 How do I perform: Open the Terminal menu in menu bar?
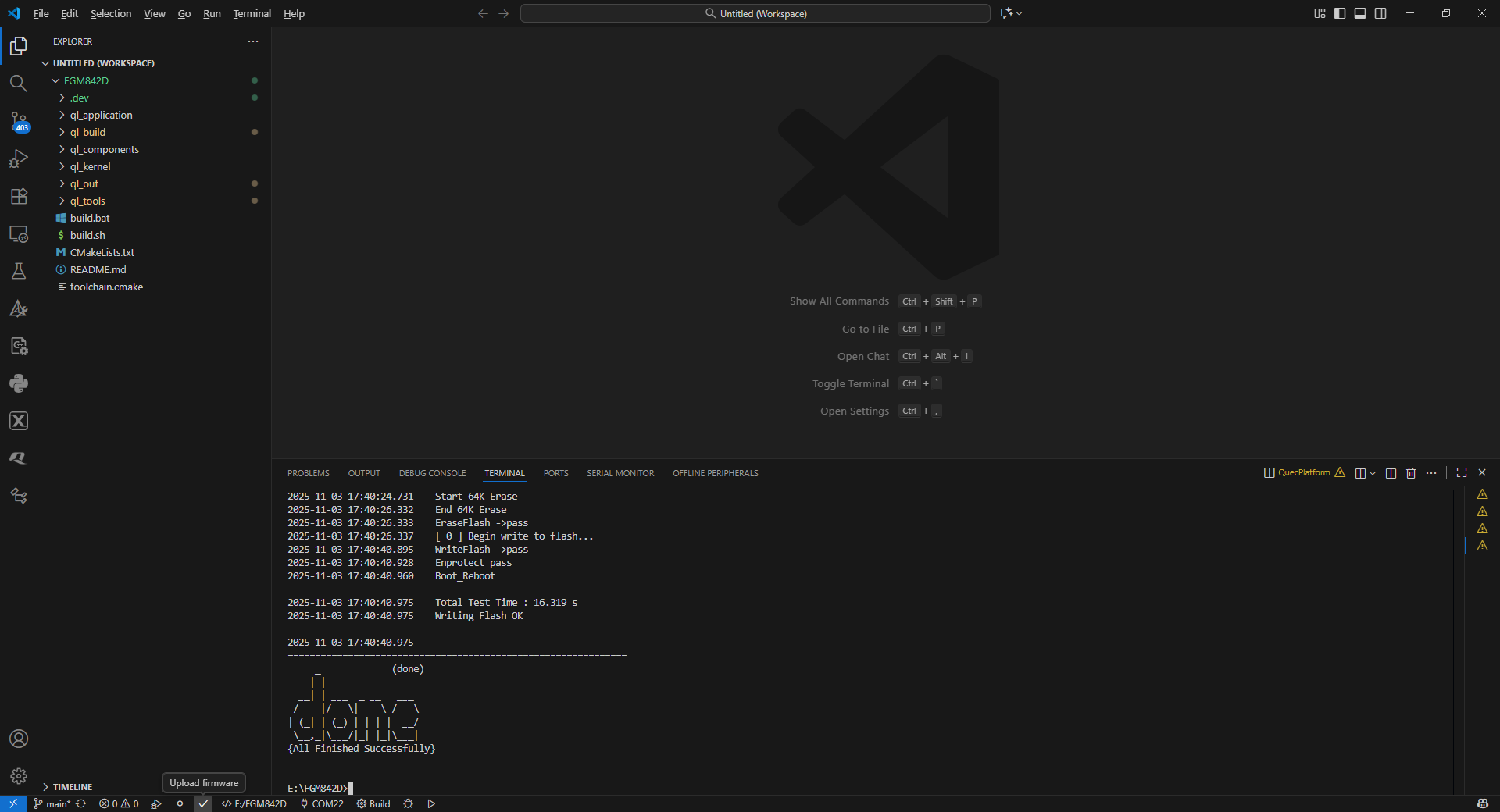pyautogui.click(x=252, y=13)
